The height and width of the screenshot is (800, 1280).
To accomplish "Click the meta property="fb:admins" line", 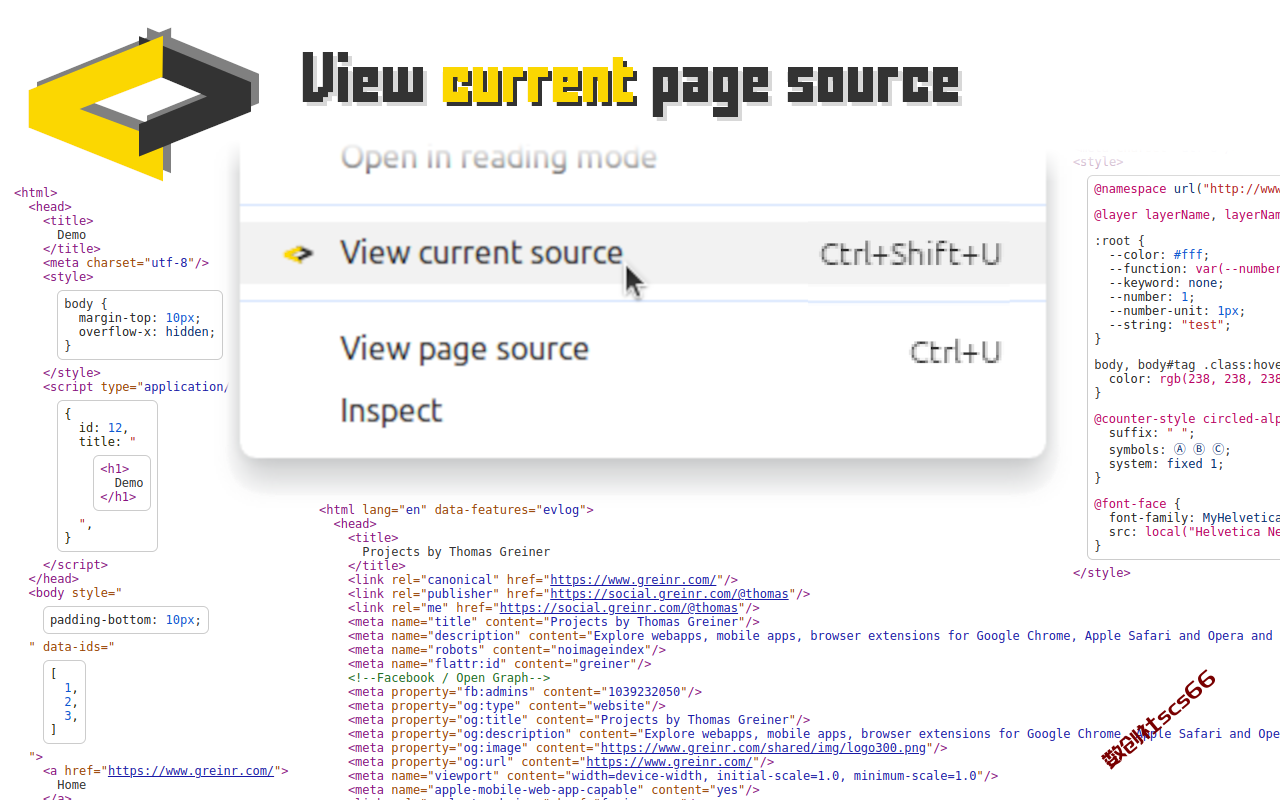I will [525, 692].
